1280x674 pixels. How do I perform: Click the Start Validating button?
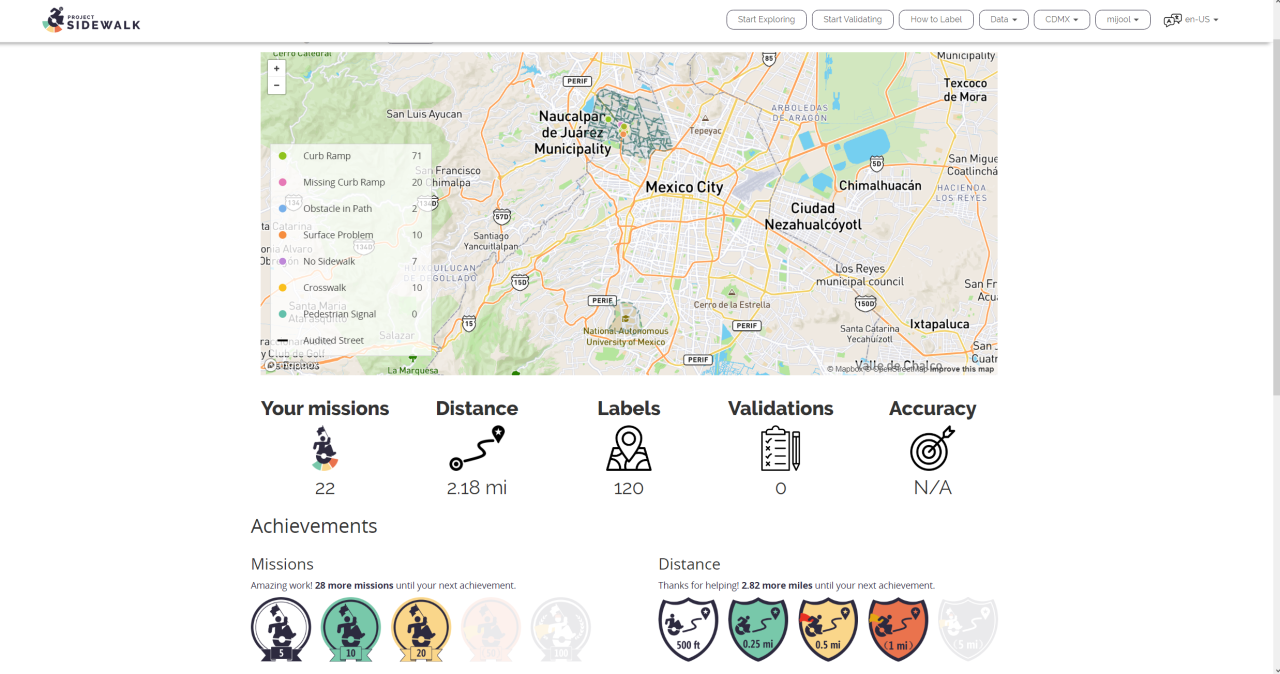[852, 19]
